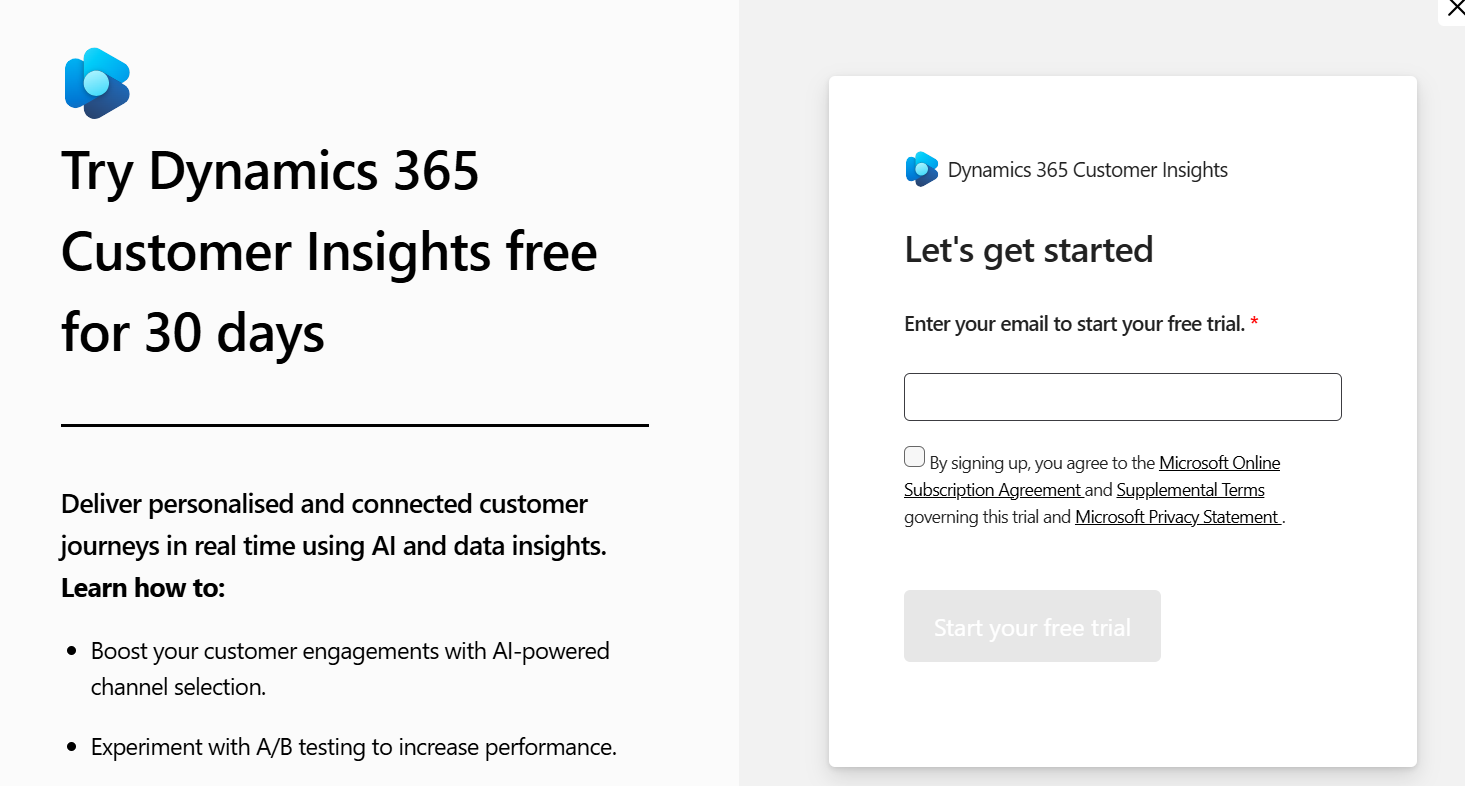Select the AI-powered channel selection bullet point

point(350,669)
